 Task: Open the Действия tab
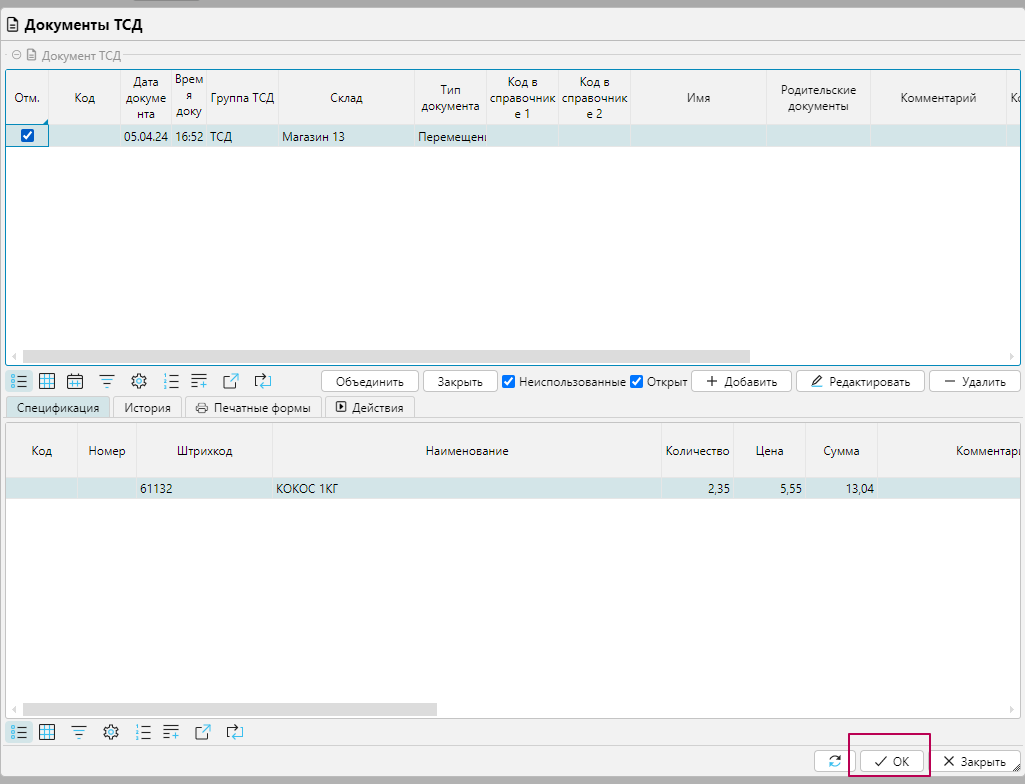[369, 408]
